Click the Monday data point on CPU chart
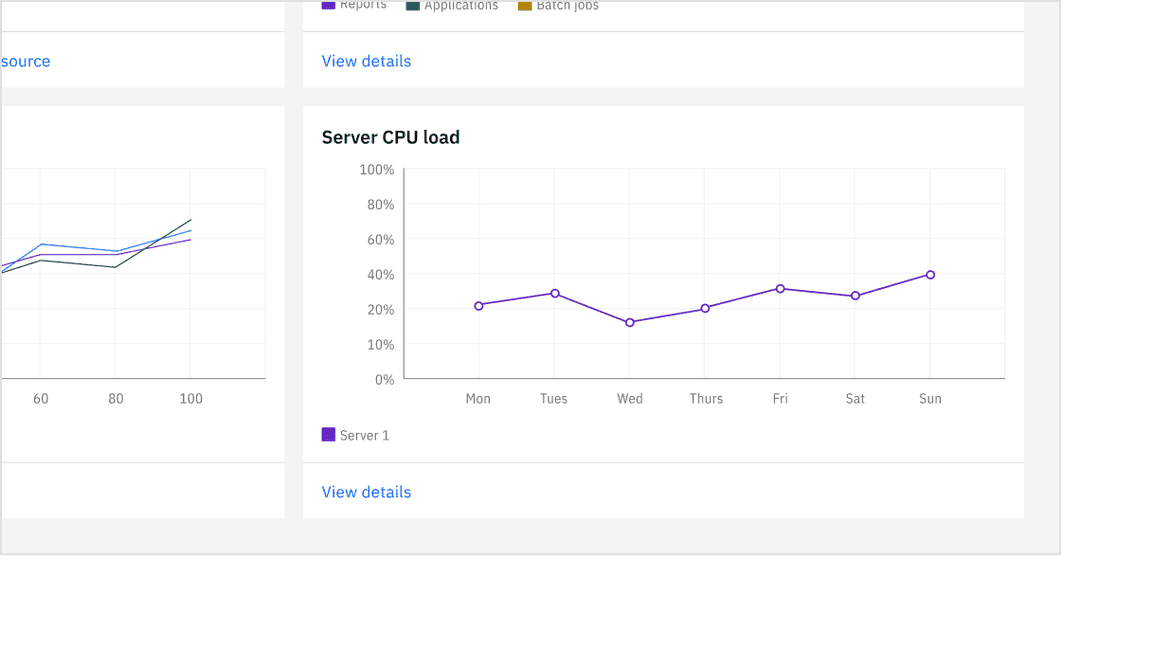This screenshot has height=648, width=1152. [x=479, y=306]
